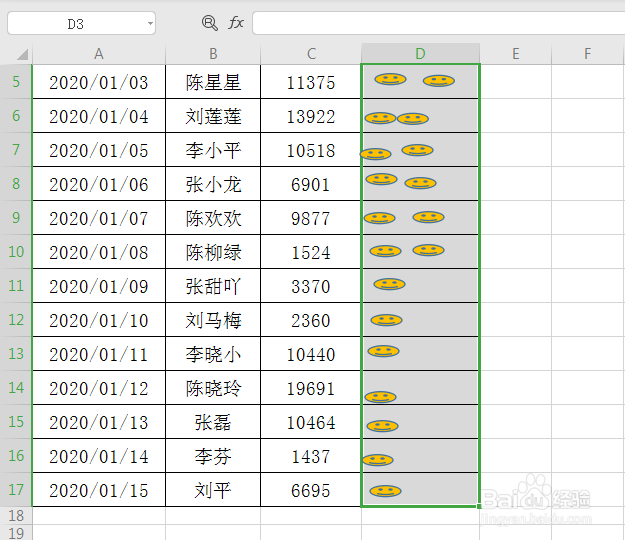Select the name cell 张磊
Screen dimensions: 625x540
213,422
